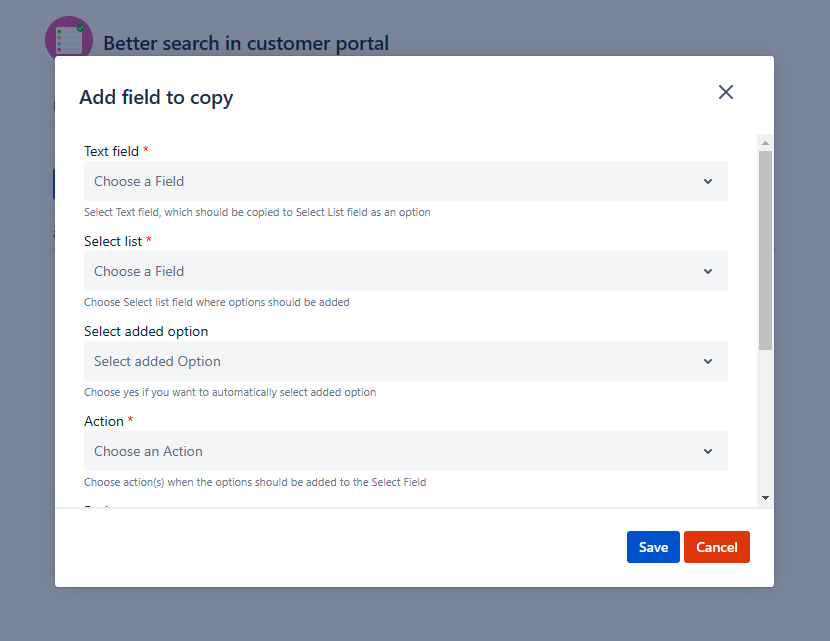Click the Text field chevron arrow
Viewport: 830px width, 641px height.
pyautogui.click(x=708, y=182)
